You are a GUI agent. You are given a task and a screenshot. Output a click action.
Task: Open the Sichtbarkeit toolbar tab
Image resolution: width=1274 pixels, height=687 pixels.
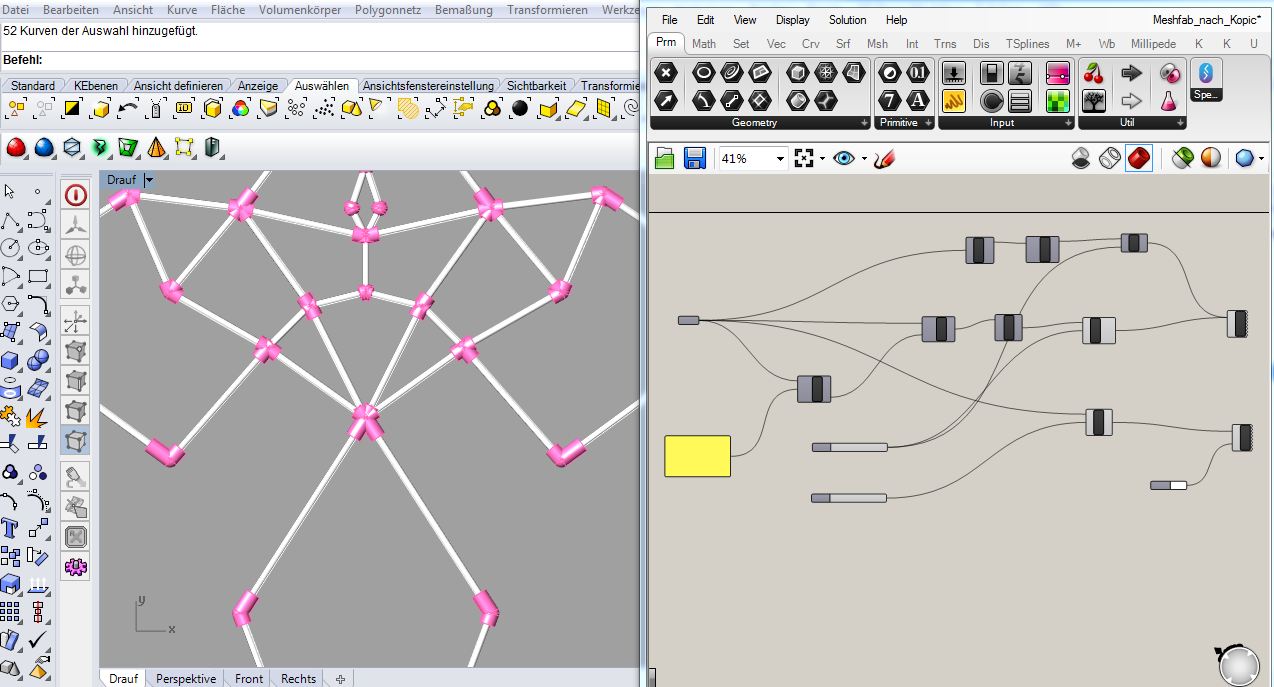pyautogui.click(x=536, y=86)
